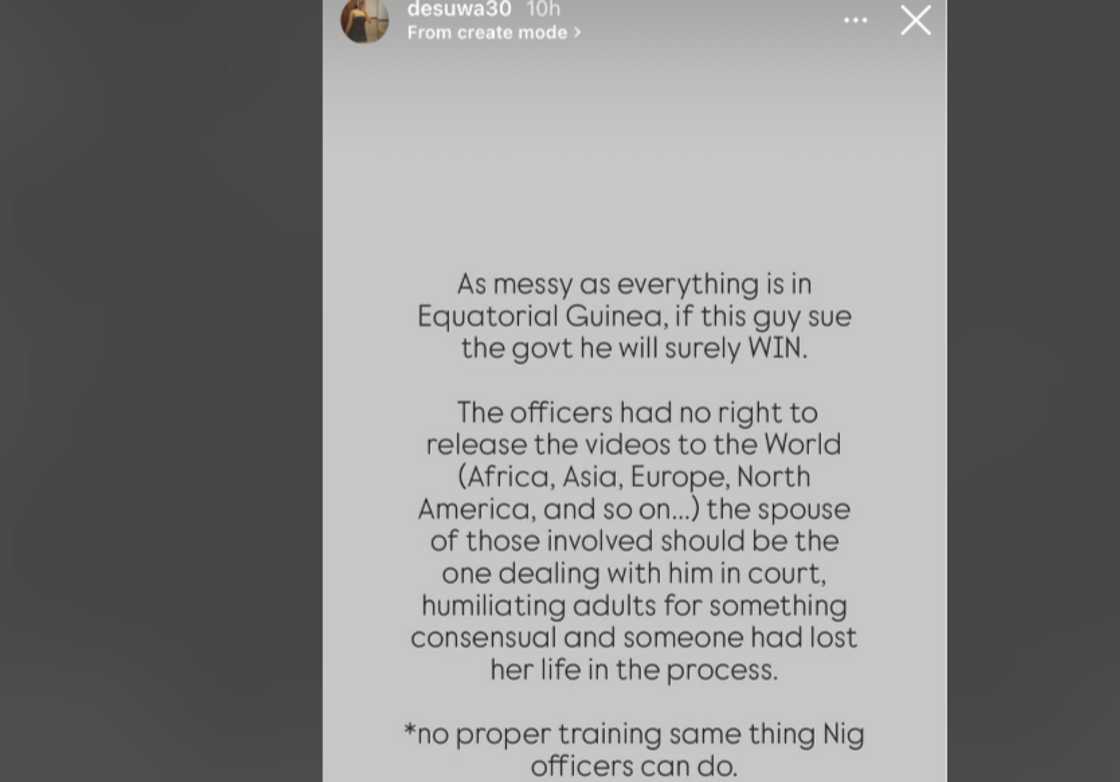The height and width of the screenshot is (782, 1120).
Task: Tap the story text about Equatorial Guinea
Action: [x=634, y=315]
